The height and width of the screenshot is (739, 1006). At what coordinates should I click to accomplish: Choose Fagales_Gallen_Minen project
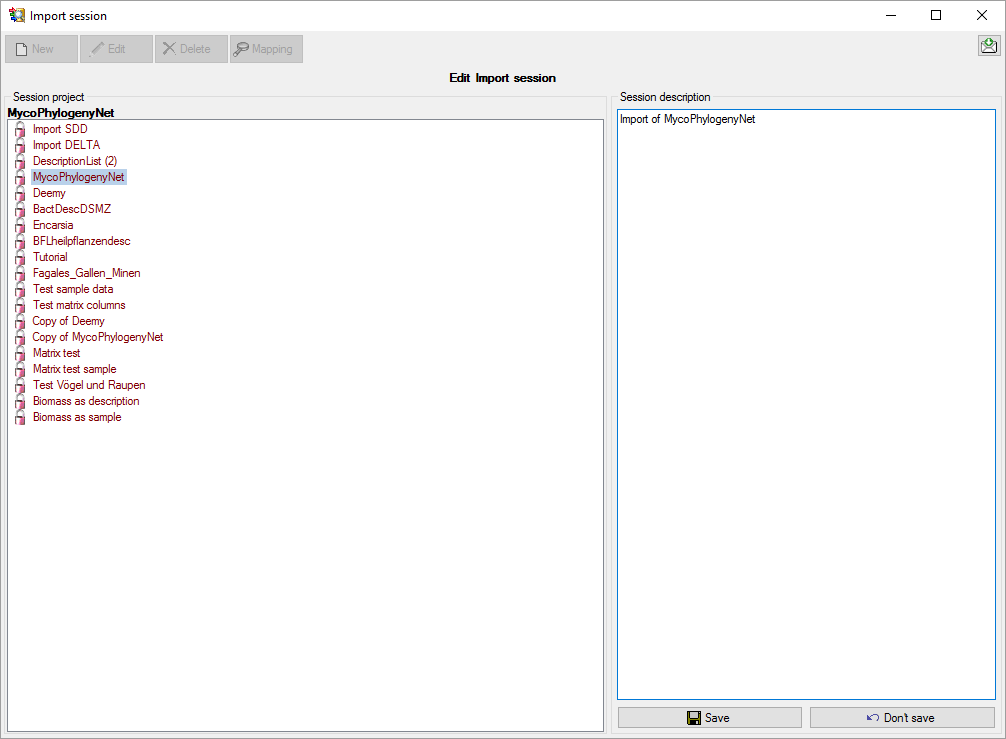point(87,273)
